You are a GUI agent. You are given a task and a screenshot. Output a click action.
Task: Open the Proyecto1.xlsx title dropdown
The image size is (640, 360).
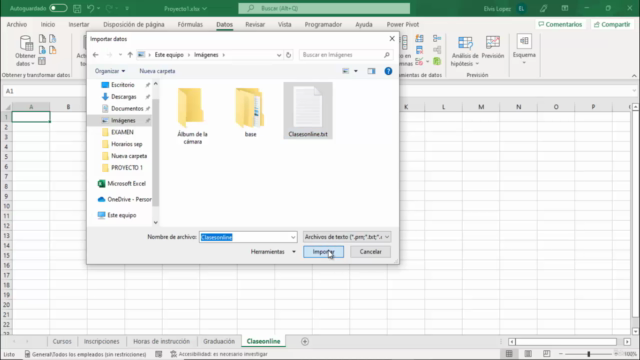coord(185,8)
